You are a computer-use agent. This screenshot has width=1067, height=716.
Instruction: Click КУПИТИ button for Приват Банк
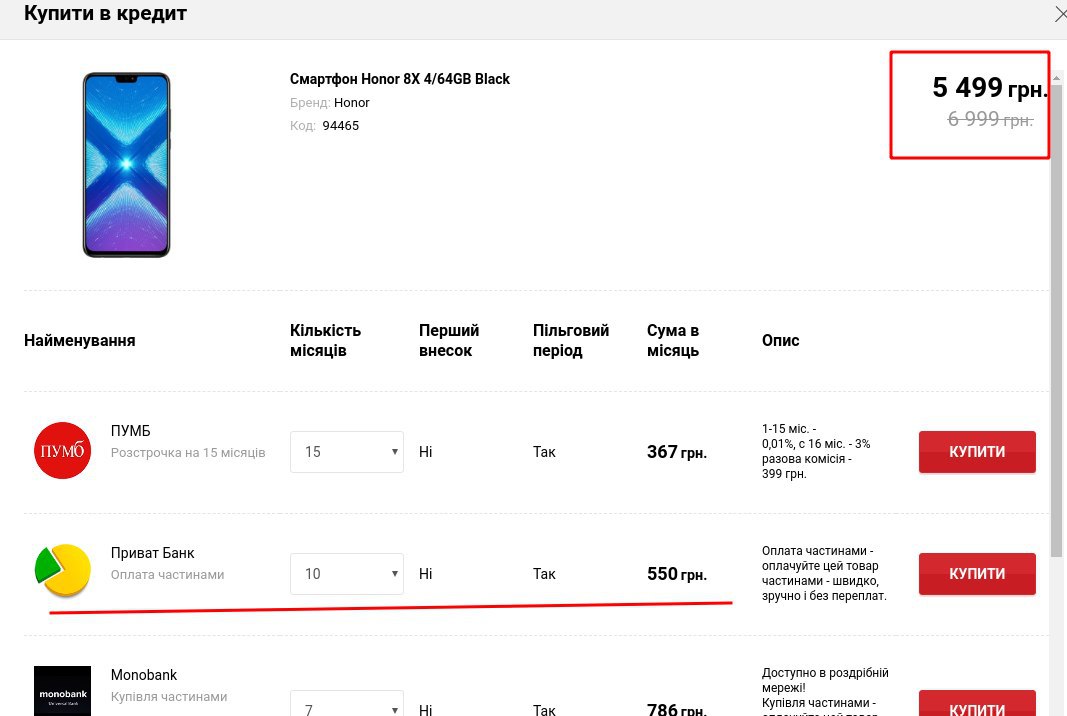[977, 574]
